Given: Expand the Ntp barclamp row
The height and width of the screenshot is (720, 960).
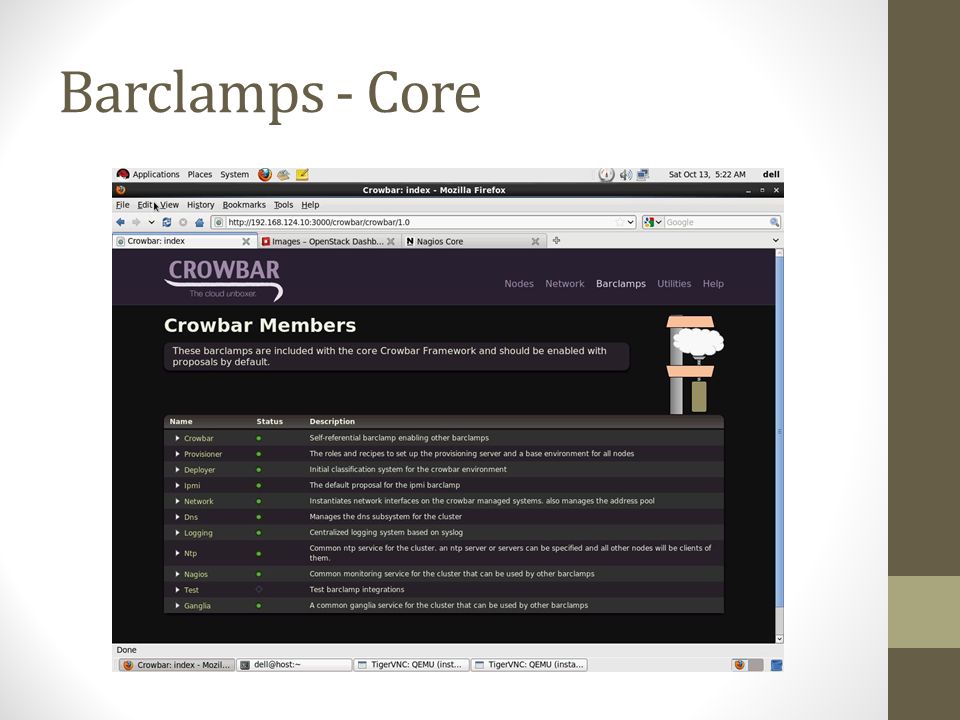Looking at the screenshot, I should coord(178,553).
